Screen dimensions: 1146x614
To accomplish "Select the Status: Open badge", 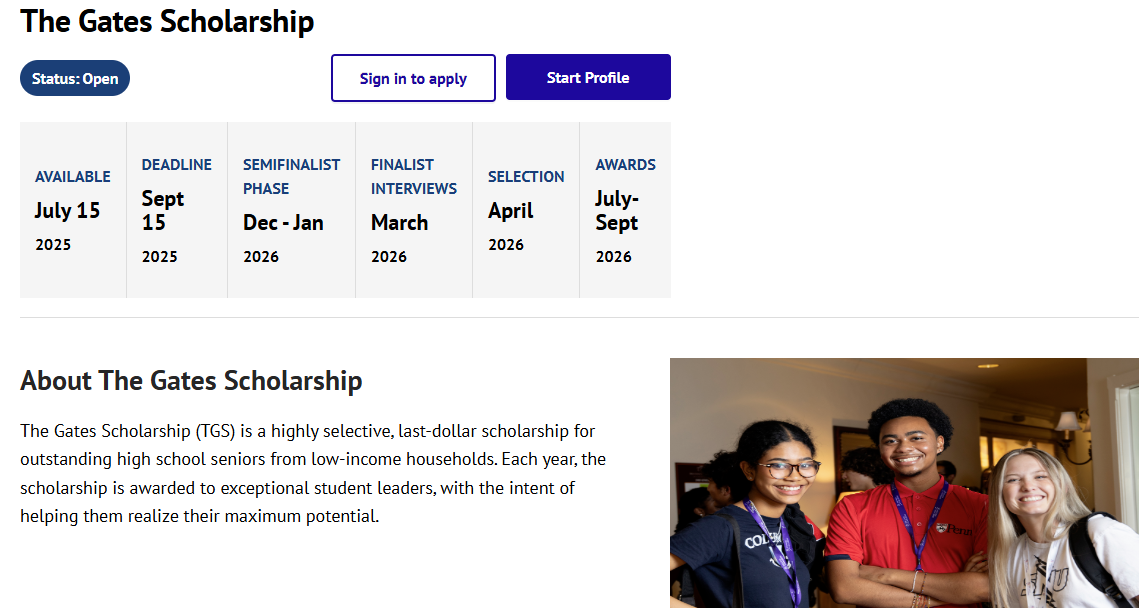I will (x=75, y=78).
